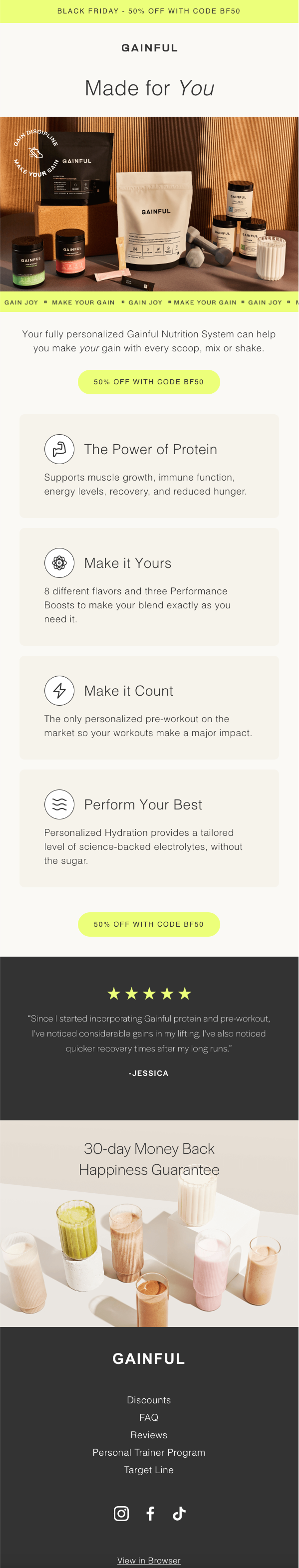Click the Gain Discipline circular badge
Viewport: 299px width, 1568px height.
[36, 153]
